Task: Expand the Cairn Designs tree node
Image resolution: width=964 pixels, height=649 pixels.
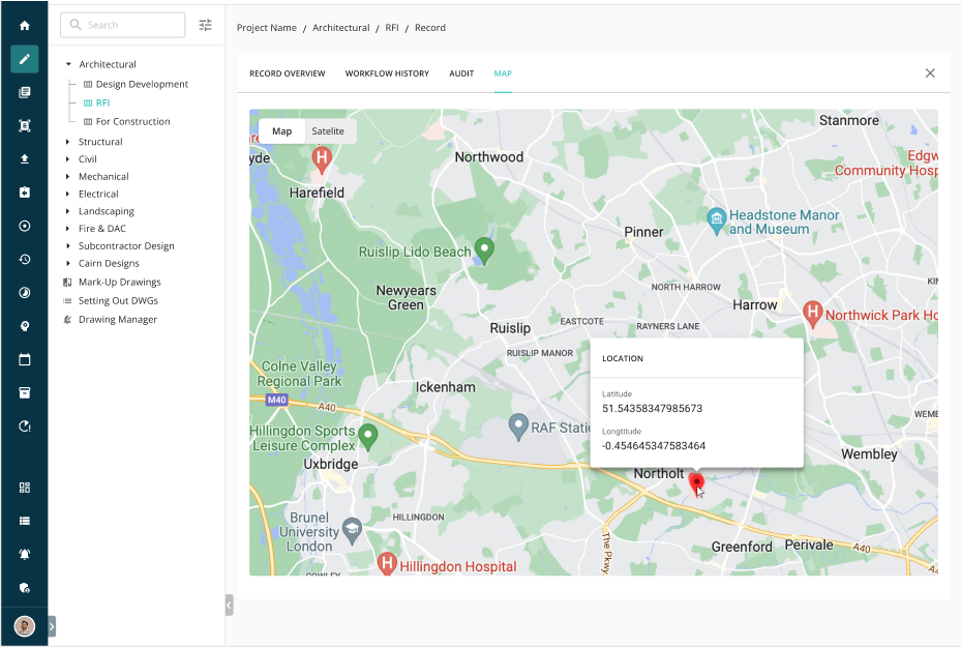Action: (x=68, y=264)
